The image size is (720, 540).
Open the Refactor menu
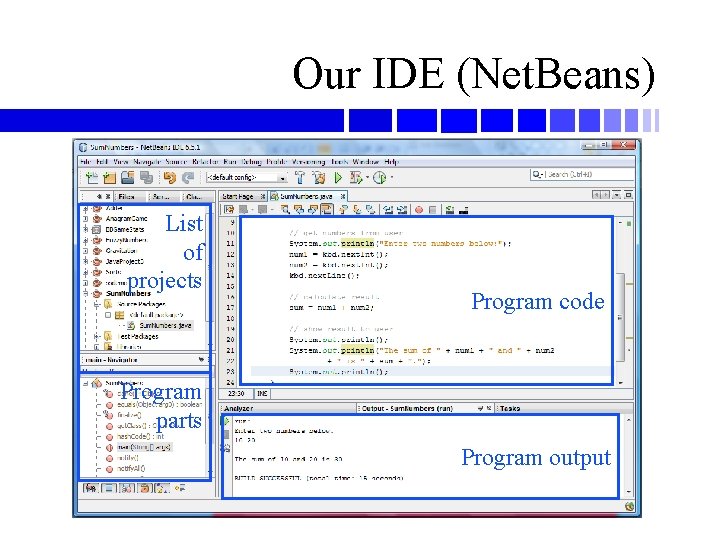205,162
